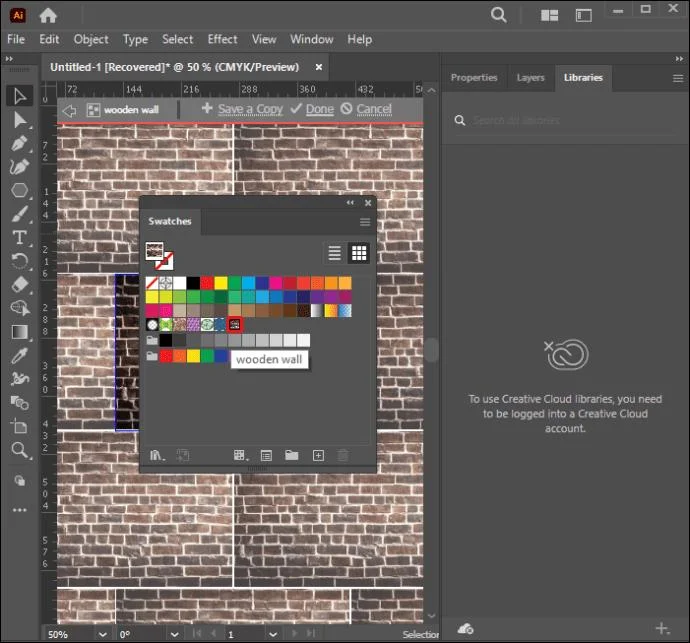Activate the Zoom tool
This screenshot has width=690, height=643.
(20, 450)
